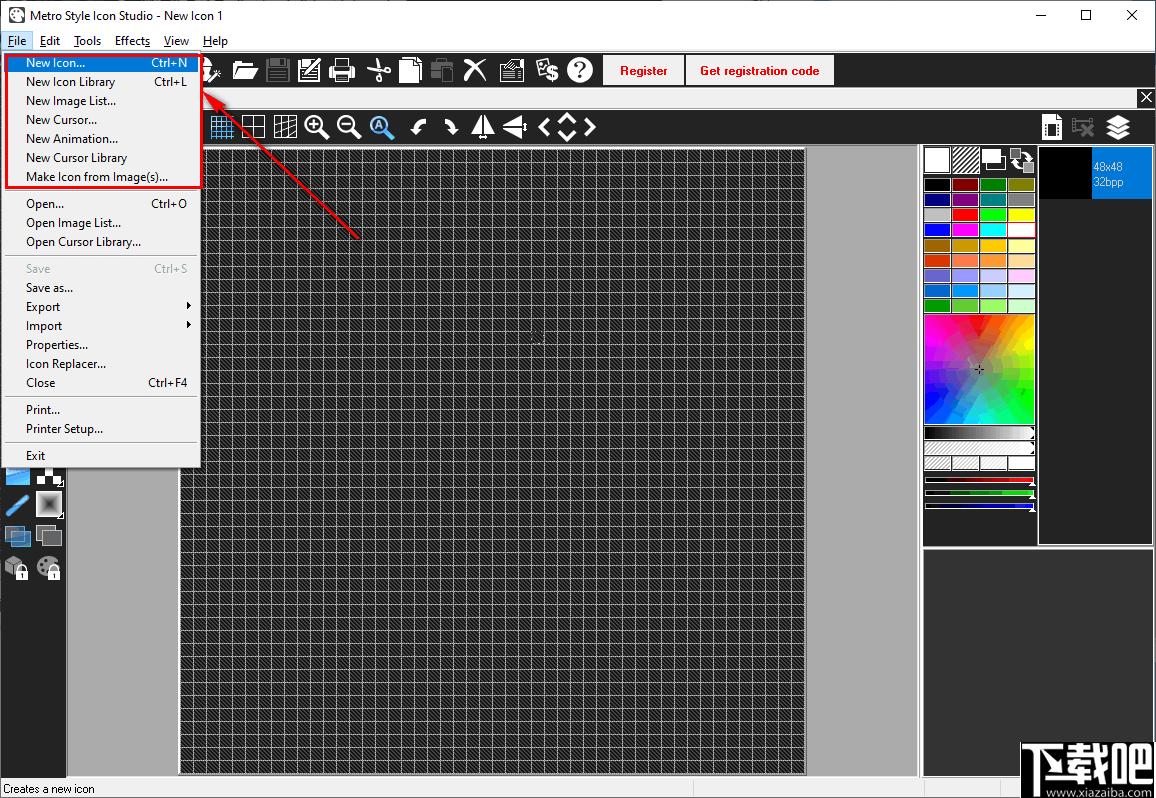Pick the bright red color swatch
Screen dimensions: 1156x798
(x=965, y=215)
